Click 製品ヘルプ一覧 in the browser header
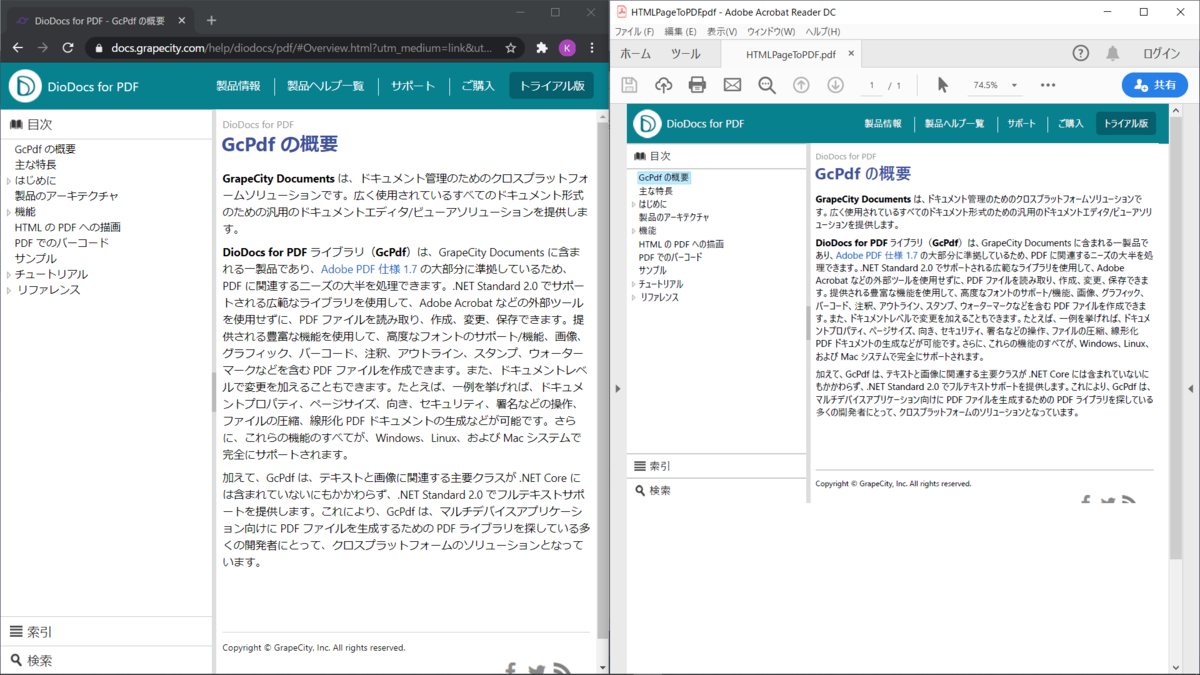The image size is (1200, 675). coord(325,86)
